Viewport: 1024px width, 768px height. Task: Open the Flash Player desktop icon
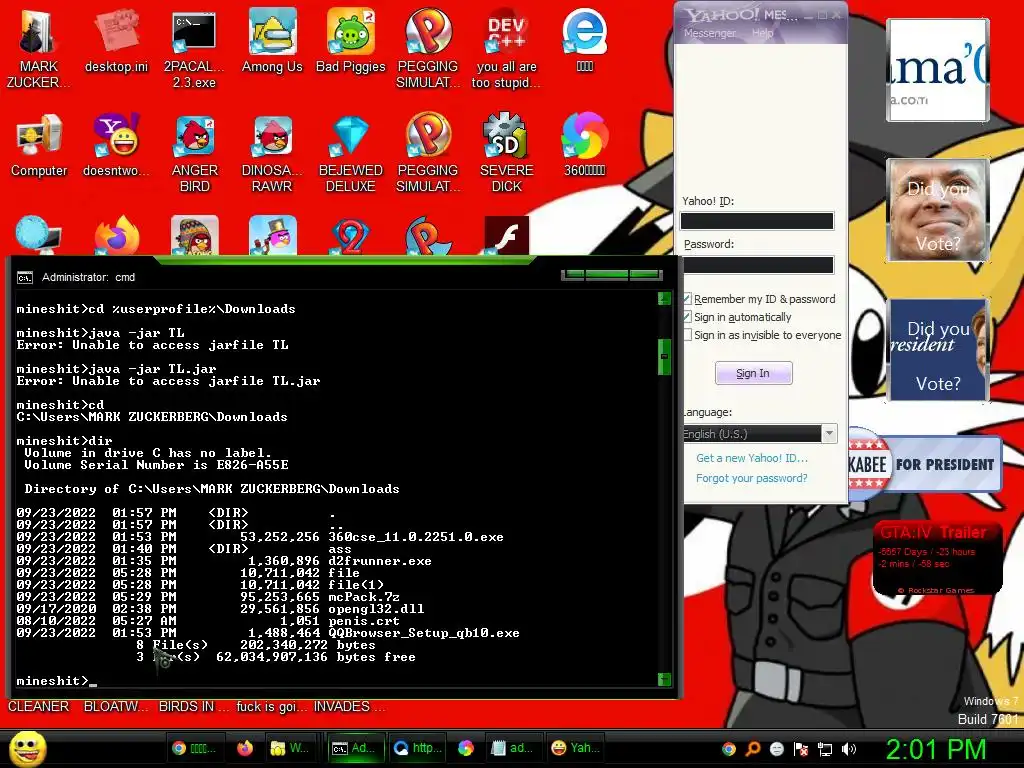pyautogui.click(x=506, y=235)
